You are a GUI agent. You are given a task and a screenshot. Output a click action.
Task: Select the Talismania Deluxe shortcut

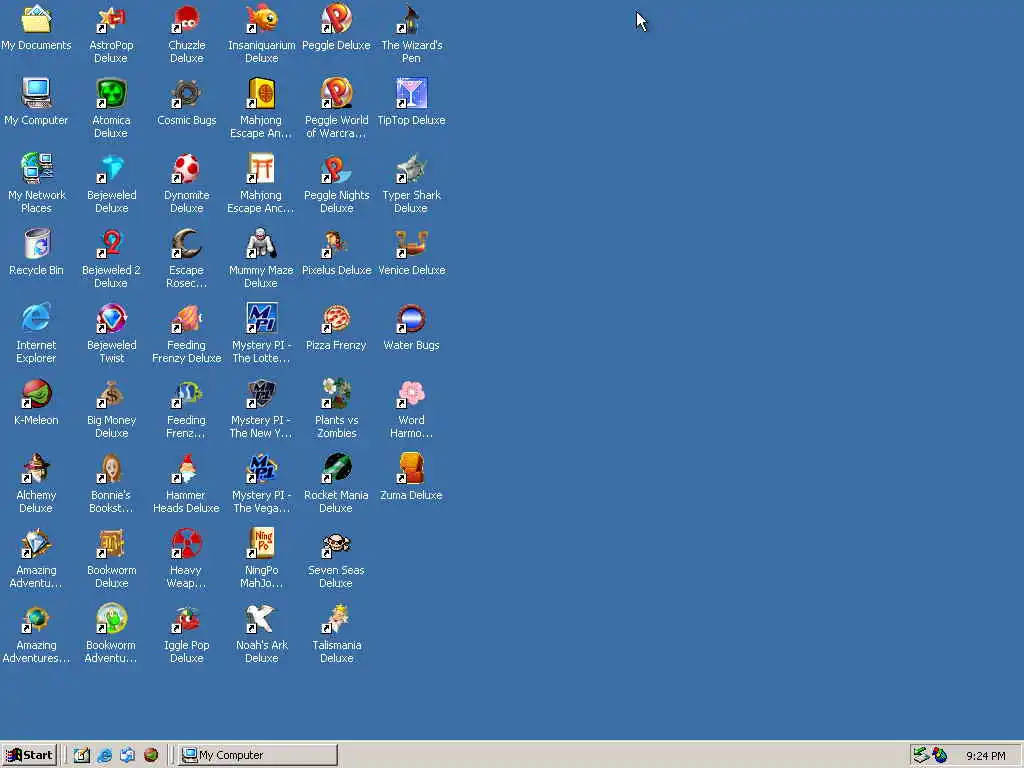pos(336,634)
